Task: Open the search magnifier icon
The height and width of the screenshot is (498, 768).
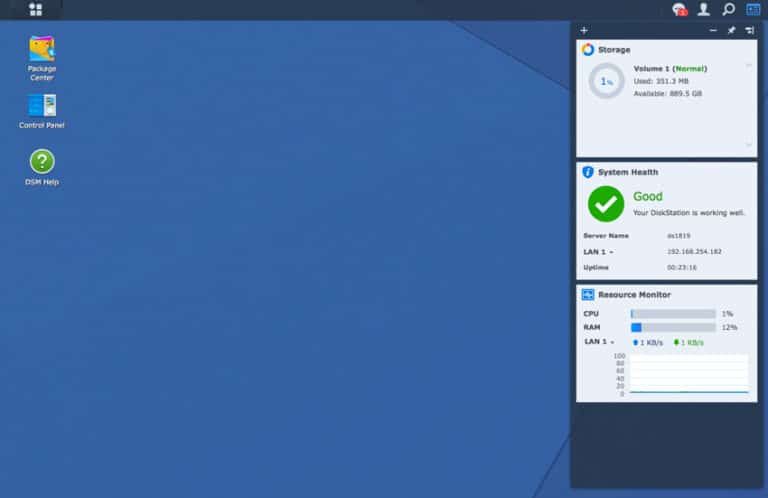Action: coord(728,9)
